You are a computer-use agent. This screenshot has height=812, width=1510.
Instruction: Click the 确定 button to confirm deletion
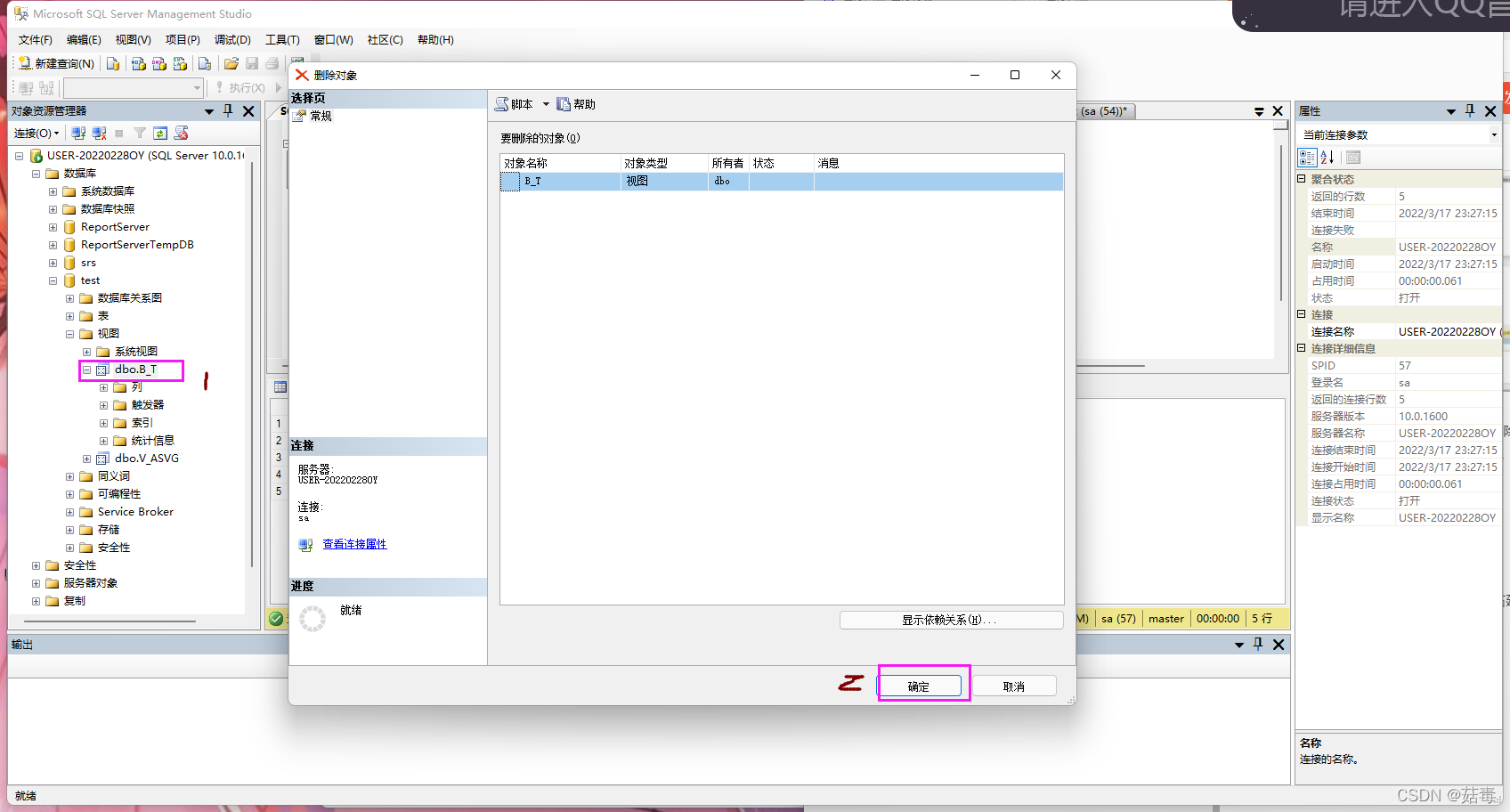pyautogui.click(x=921, y=685)
